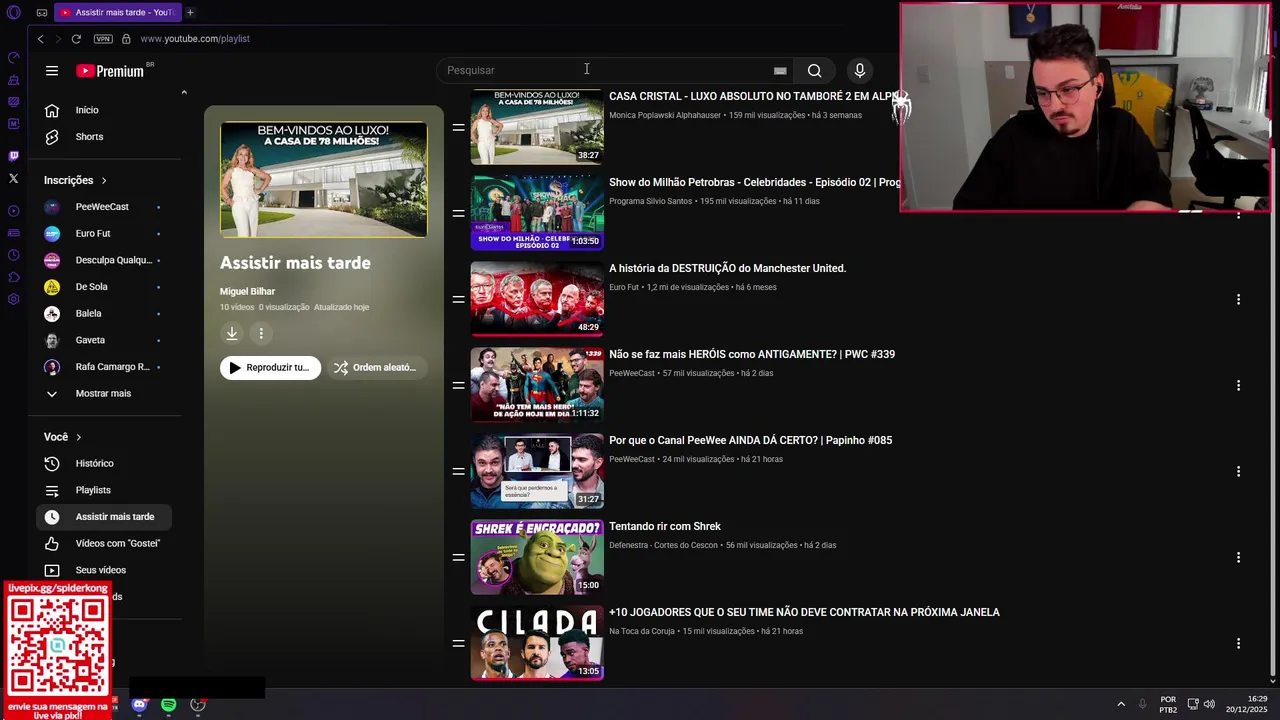Open options for the Manchester United video
This screenshot has height=720, width=1280.
pyautogui.click(x=1238, y=299)
